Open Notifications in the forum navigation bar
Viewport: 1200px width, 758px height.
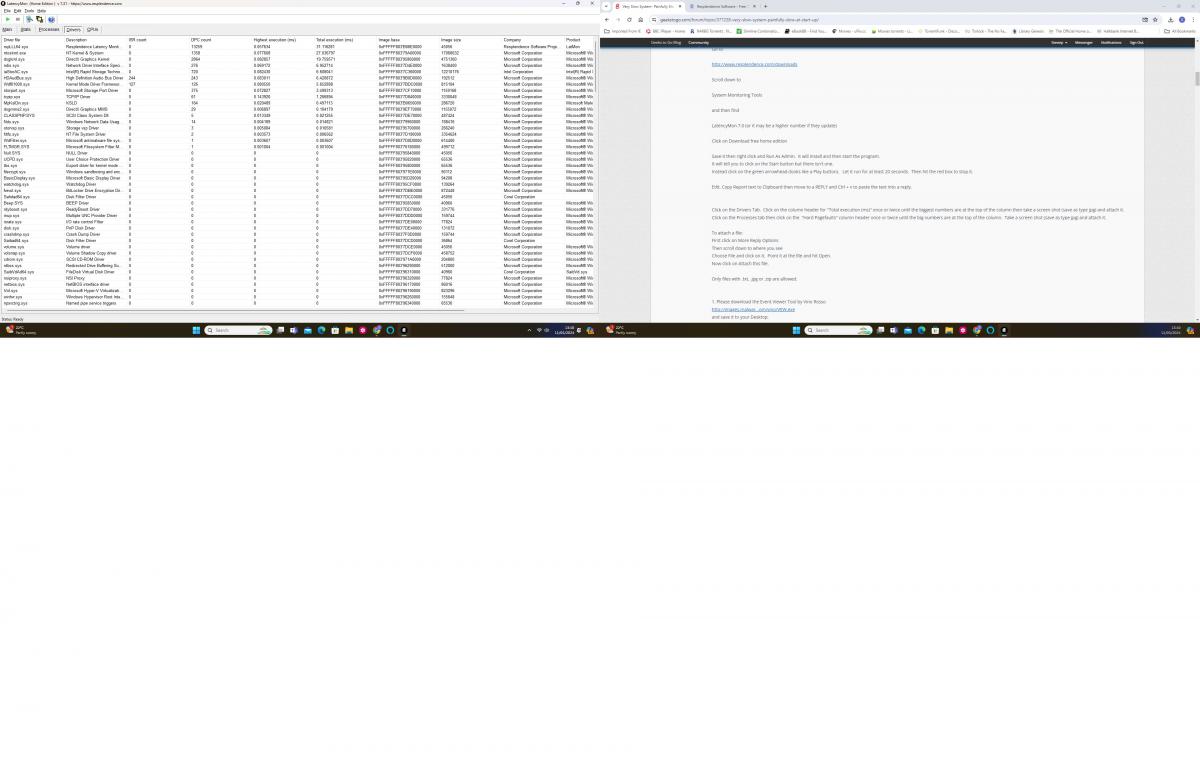click(x=1111, y=43)
